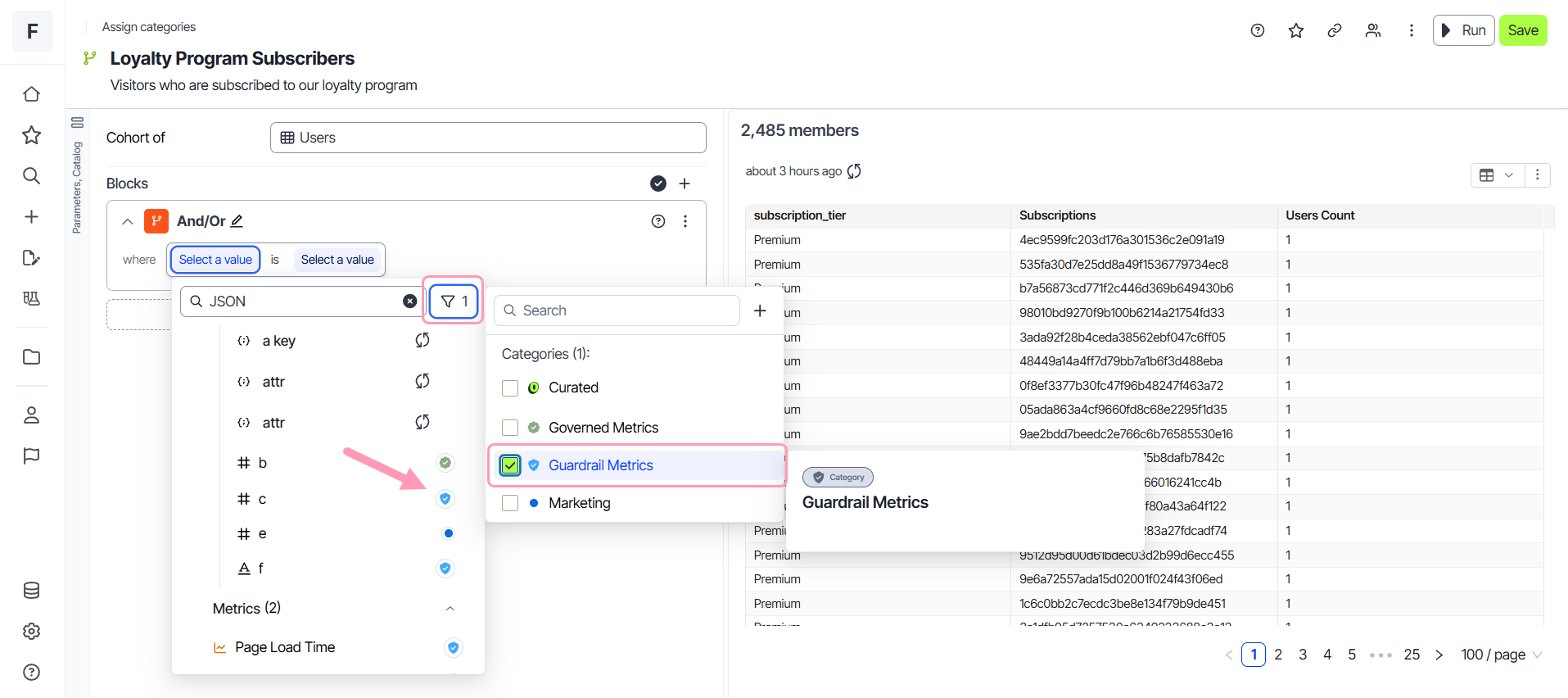Star this cohort in the header
The width and height of the screenshot is (1568, 698).
(1296, 30)
